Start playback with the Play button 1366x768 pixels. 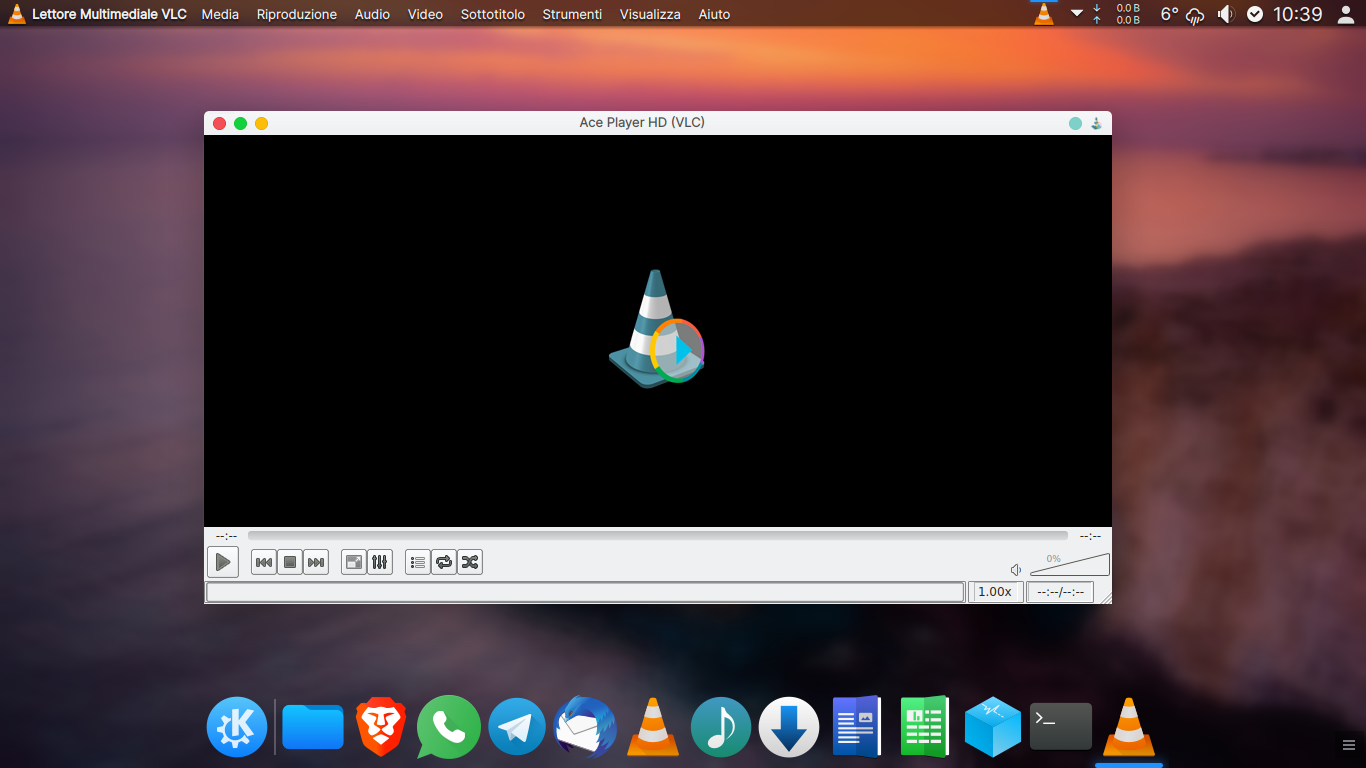click(223, 562)
